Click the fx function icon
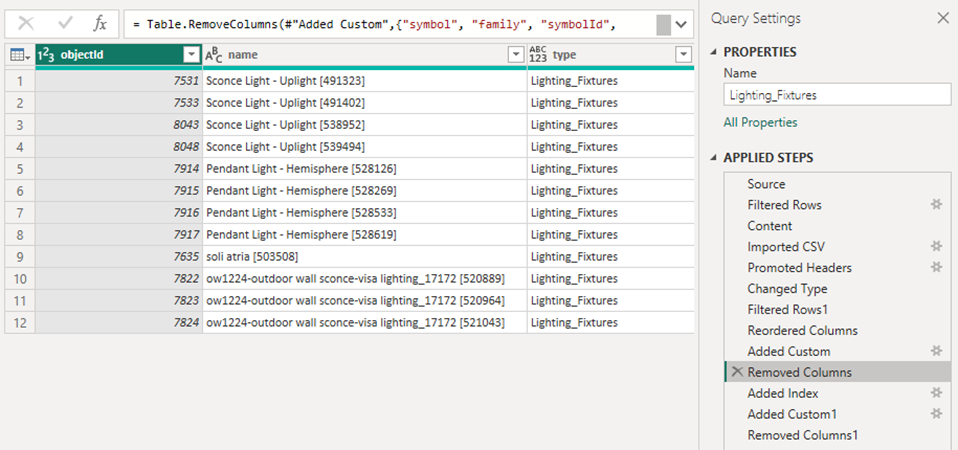The width and height of the screenshot is (958, 450). 100,24
